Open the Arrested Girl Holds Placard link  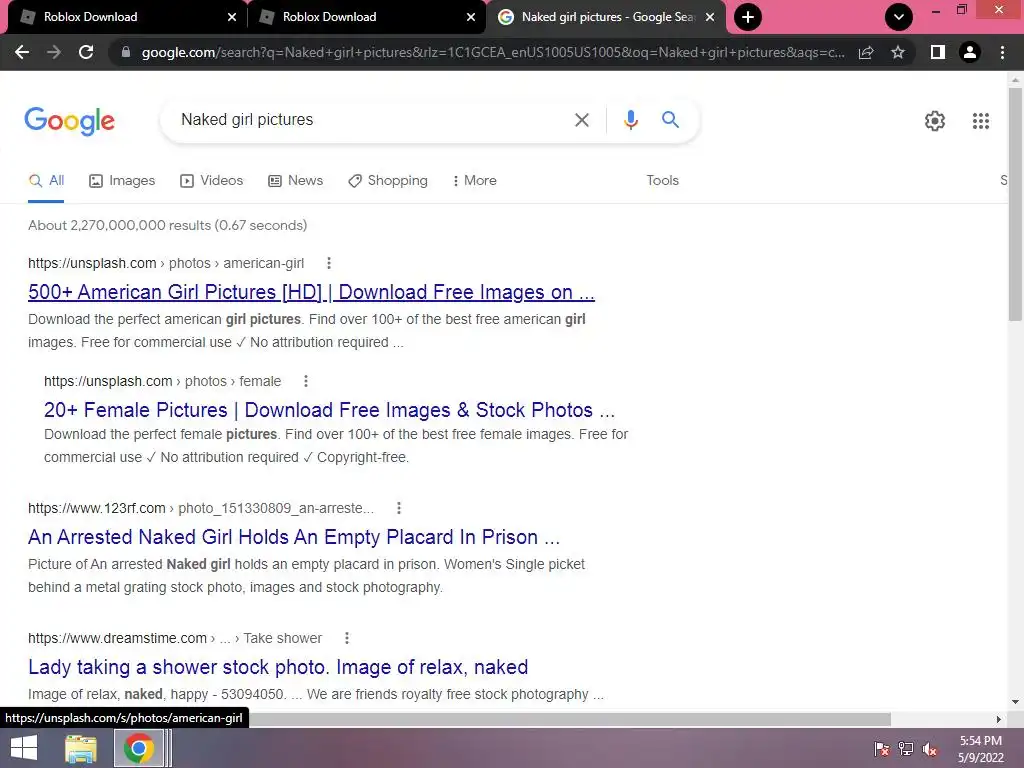tap(294, 537)
